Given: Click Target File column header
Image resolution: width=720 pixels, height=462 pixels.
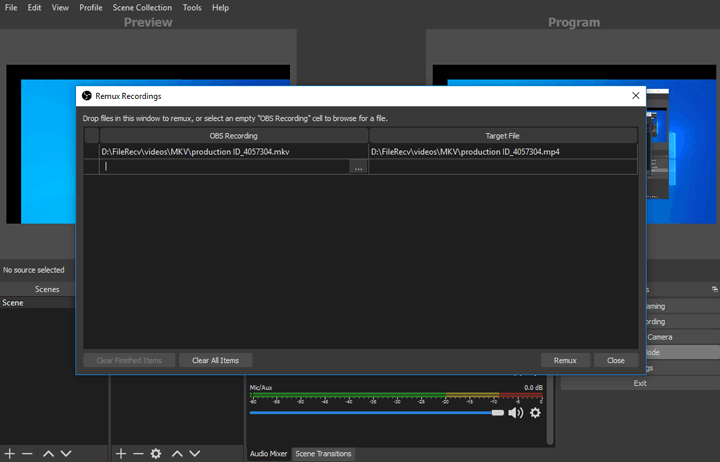Looking at the screenshot, I should pyautogui.click(x=503, y=136).
